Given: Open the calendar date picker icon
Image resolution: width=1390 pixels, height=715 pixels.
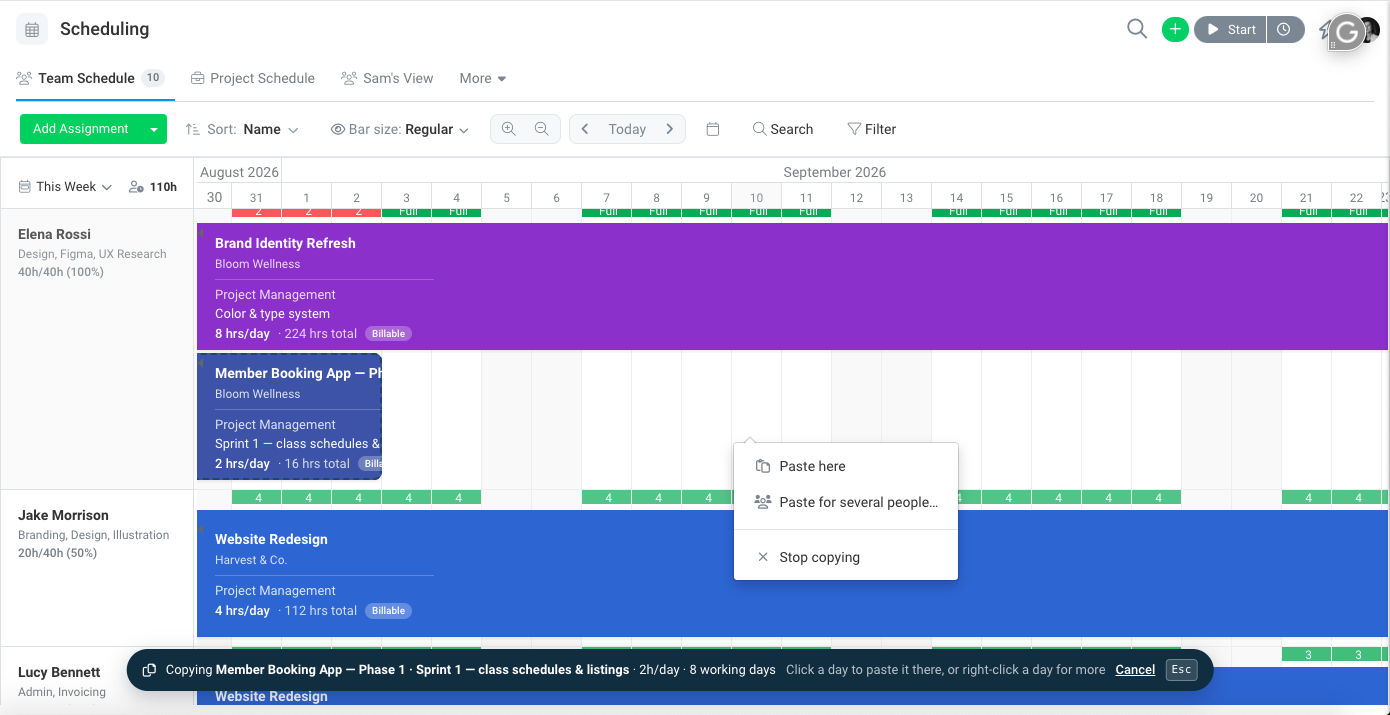Looking at the screenshot, I should (x=713, y=129).
